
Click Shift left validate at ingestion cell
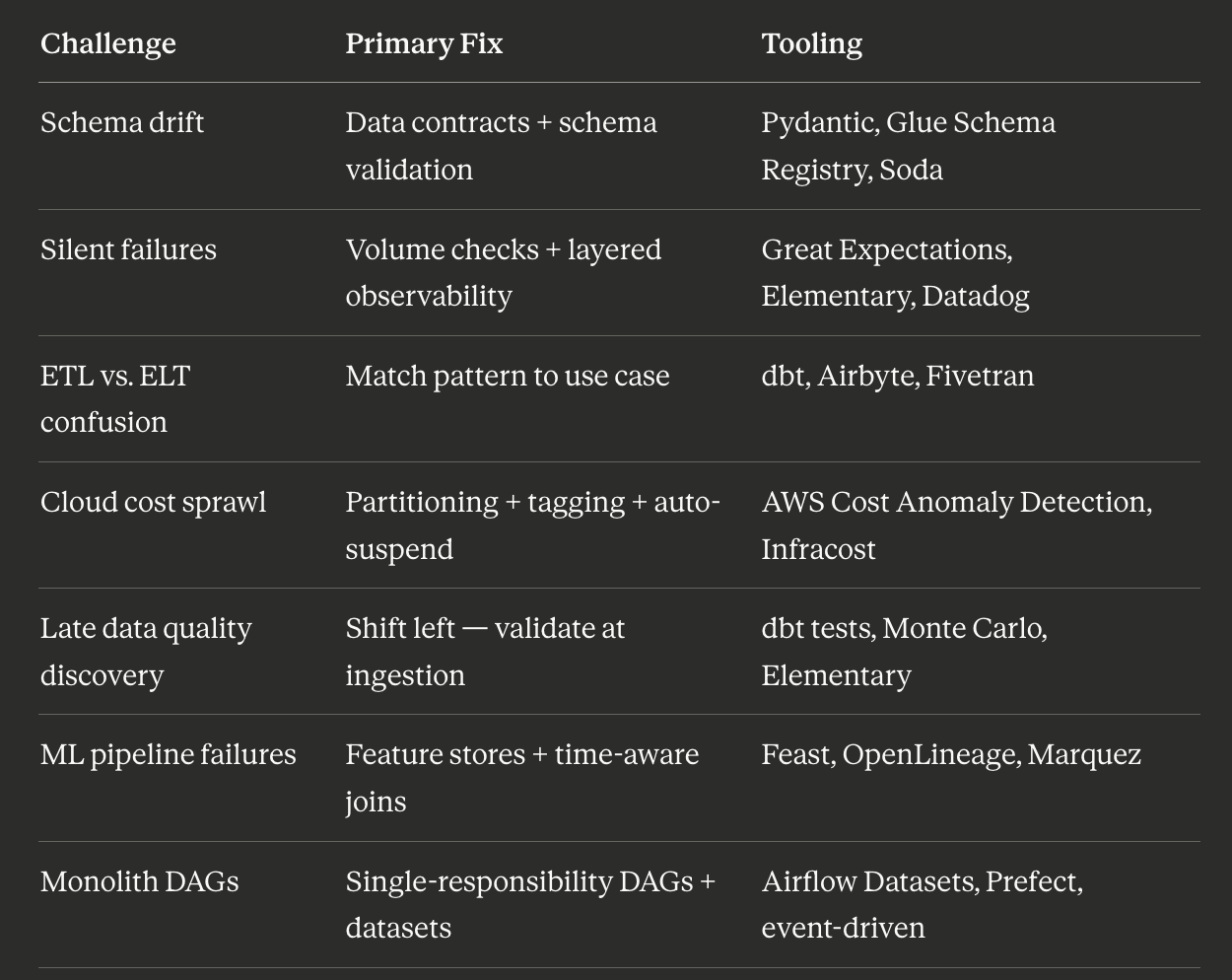[x=485, y=651]
